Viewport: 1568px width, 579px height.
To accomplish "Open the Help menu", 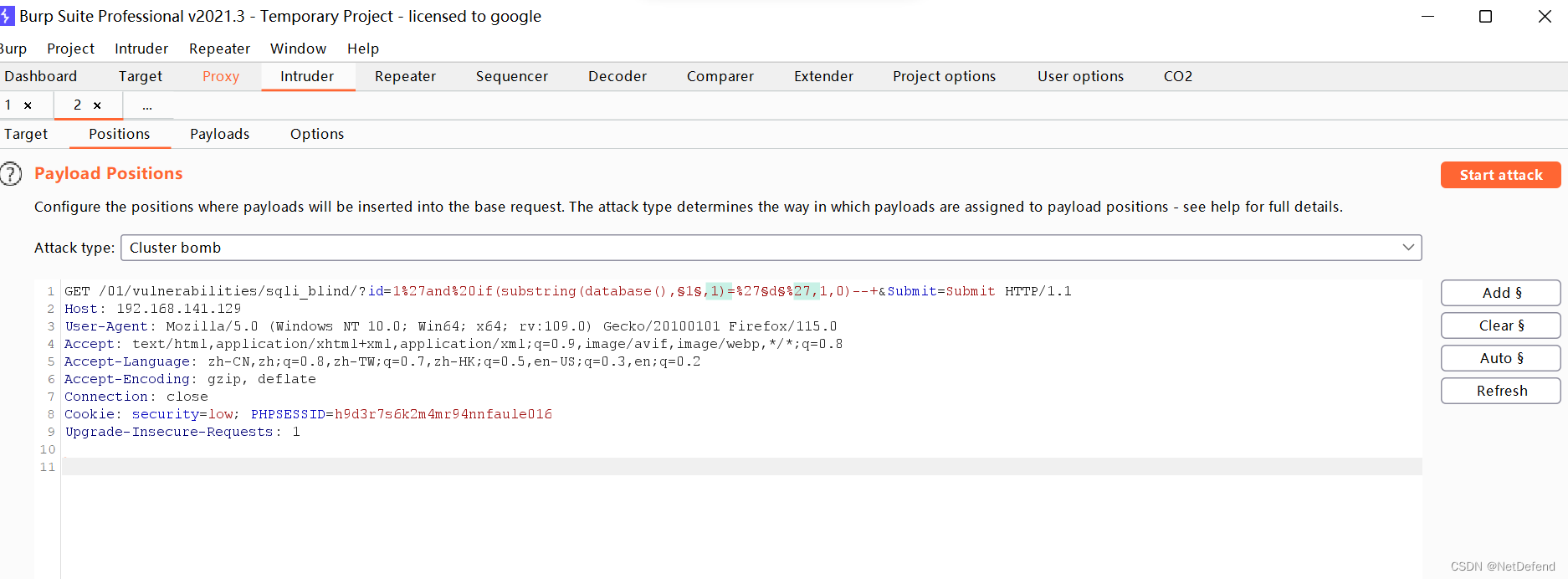I will 363,49.
